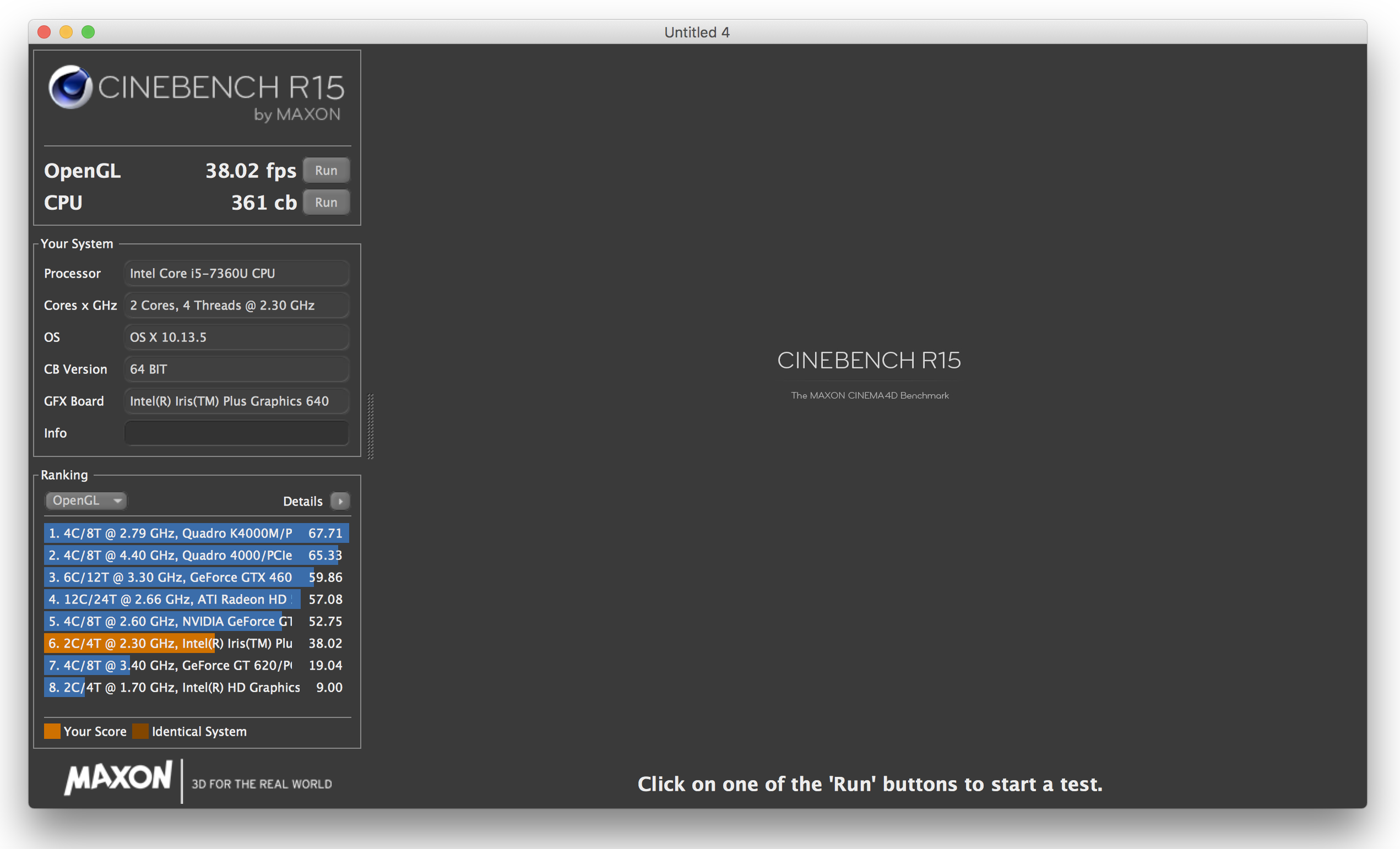The height and width of the screenshot is (849, 1400).
Task: Run the CPU benchmark test
Action: point(326,202)
